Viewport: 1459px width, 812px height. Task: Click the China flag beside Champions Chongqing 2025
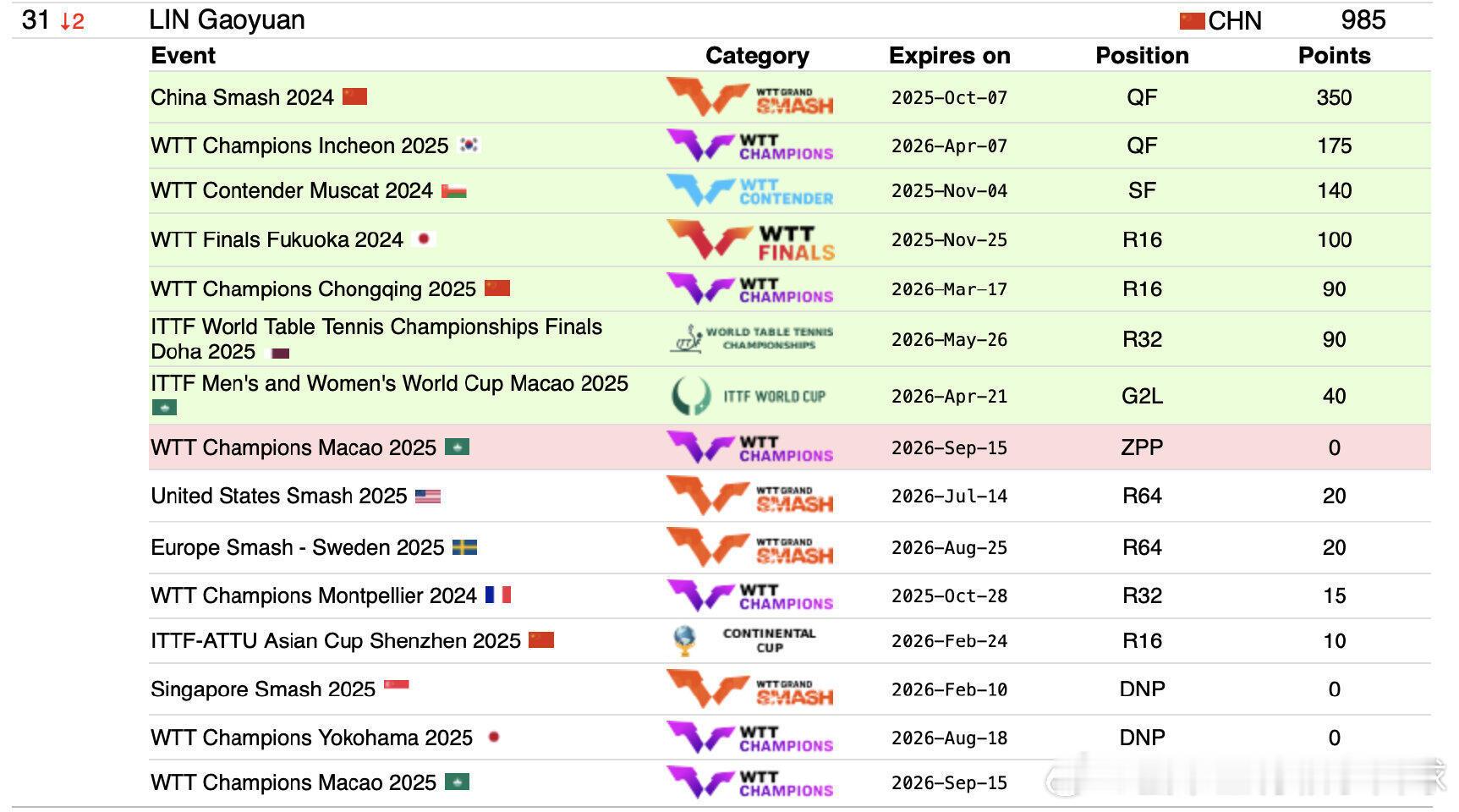pos(497,288)
